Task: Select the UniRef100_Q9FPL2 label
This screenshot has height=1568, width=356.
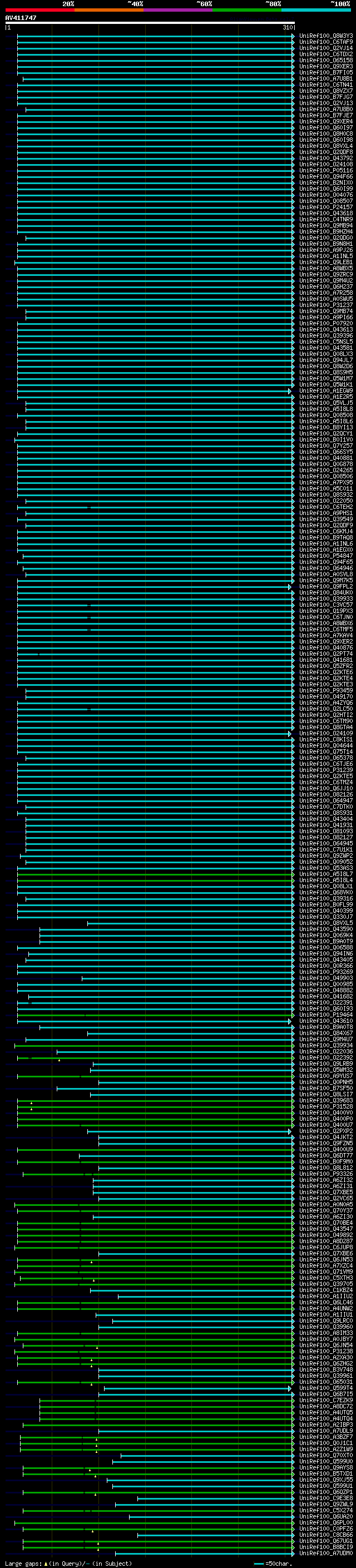Action: (x=326, y=586)
